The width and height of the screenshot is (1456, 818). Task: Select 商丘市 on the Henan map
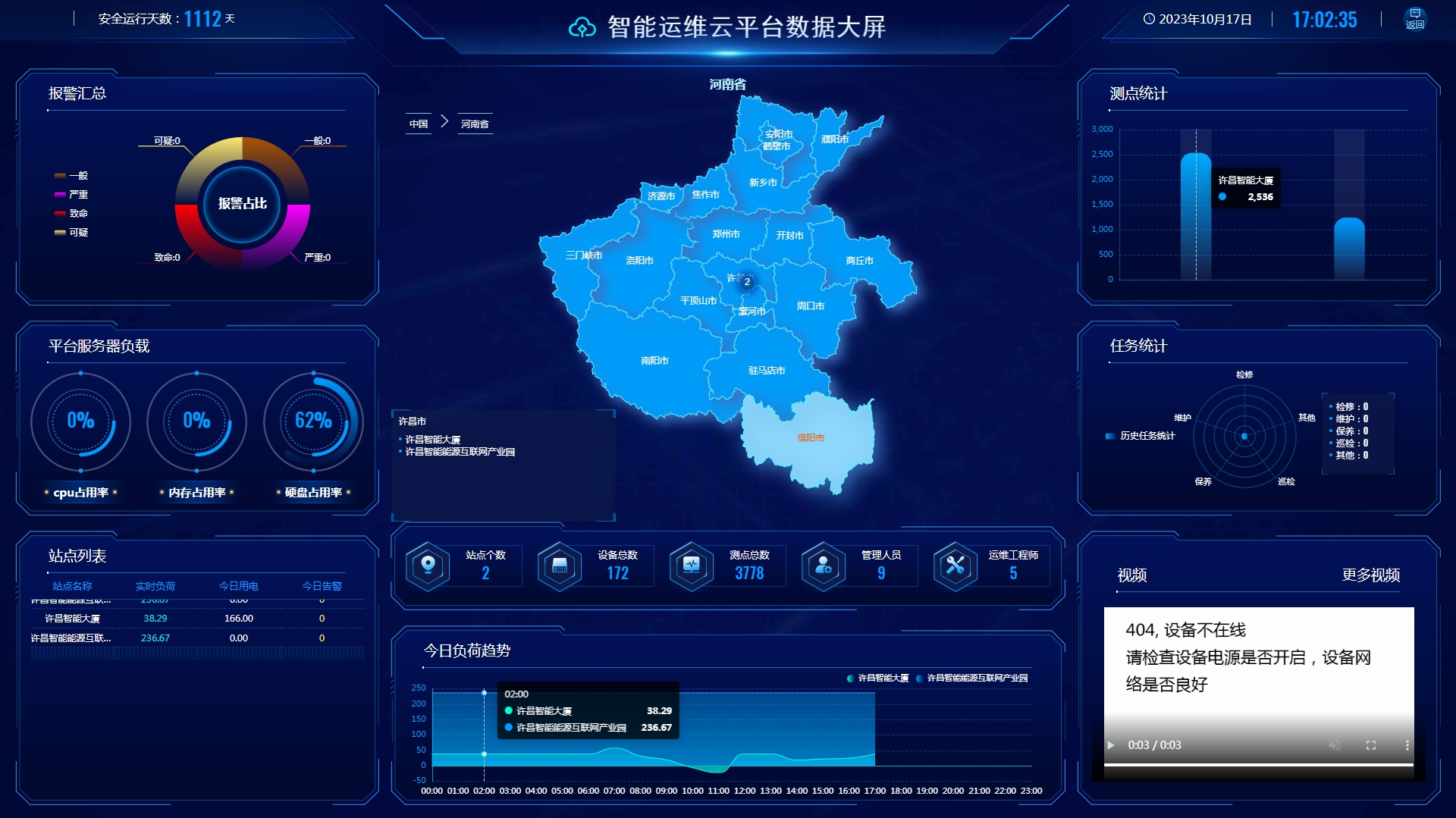[x=859, y=260]
